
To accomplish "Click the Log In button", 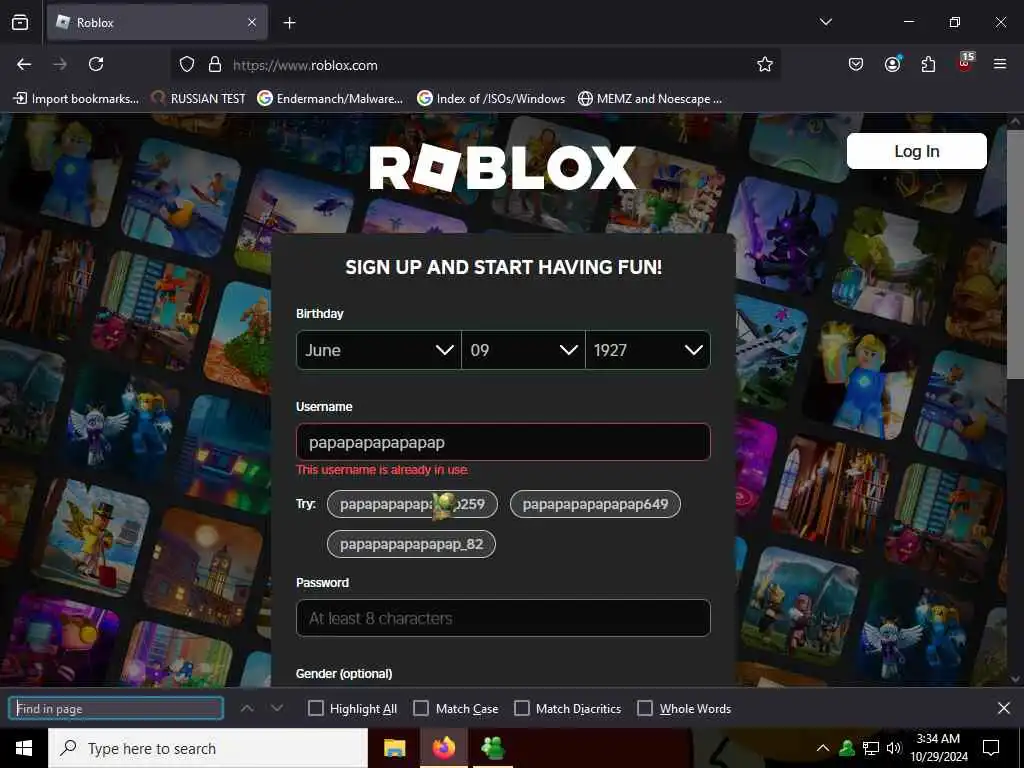I will click(x=916, y=151).
